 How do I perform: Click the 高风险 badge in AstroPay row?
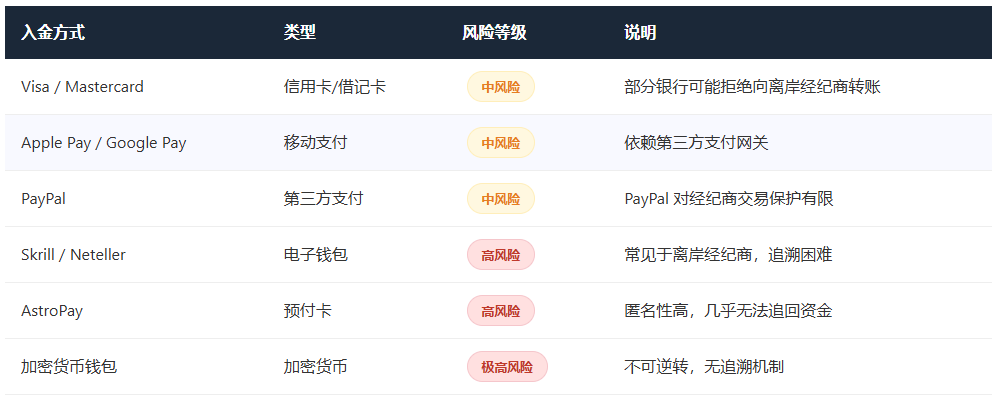pos(501,311)
